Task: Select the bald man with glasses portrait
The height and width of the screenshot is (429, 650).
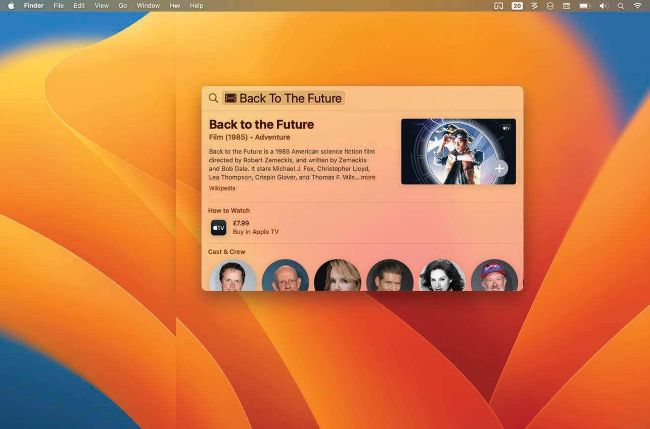Action: coord(286,276)
